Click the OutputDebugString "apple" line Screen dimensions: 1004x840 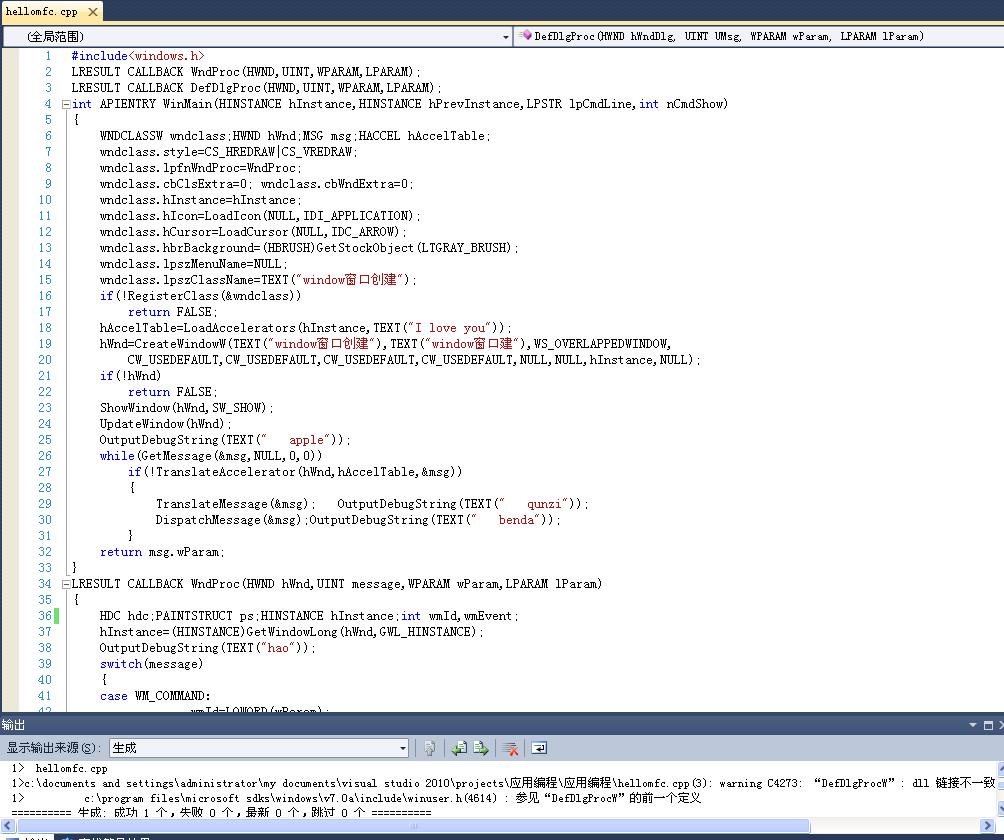click(x=224, y=440)
